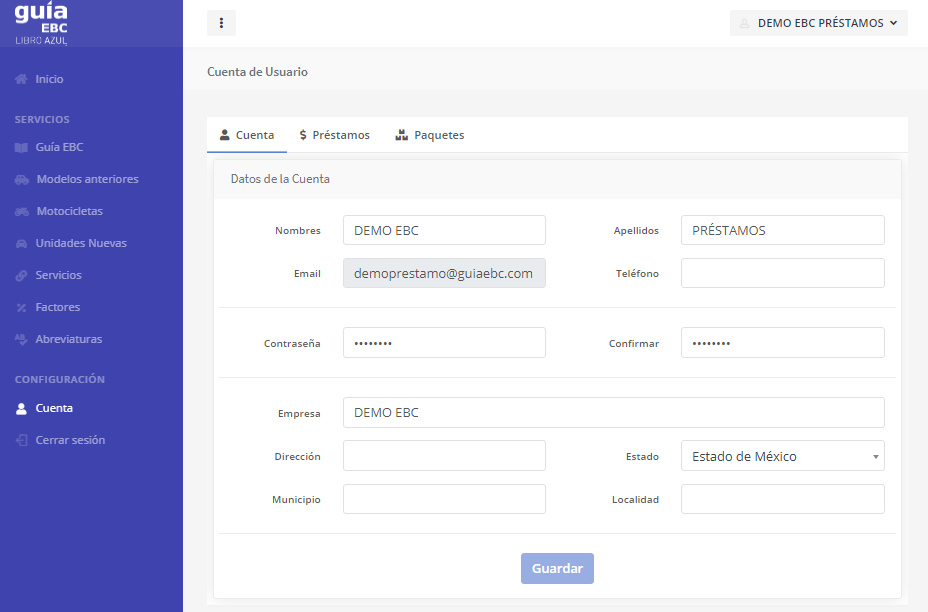Click the car icon for Modelos anteriores

(x=21, y=180)
